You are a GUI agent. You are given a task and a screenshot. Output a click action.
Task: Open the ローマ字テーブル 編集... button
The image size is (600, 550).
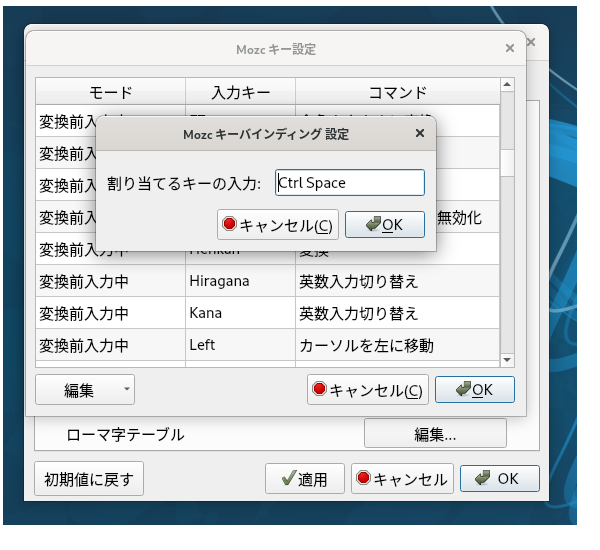(x=435, y=433)
